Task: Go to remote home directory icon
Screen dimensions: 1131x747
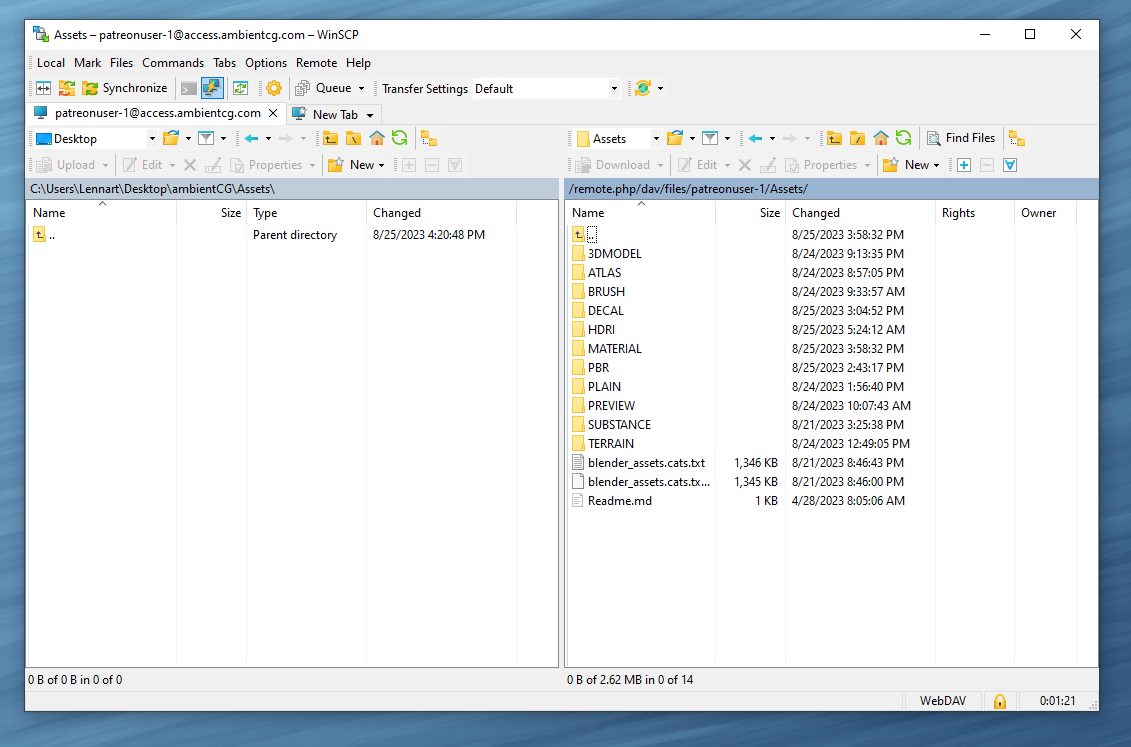Action: (x=881, y=138)
